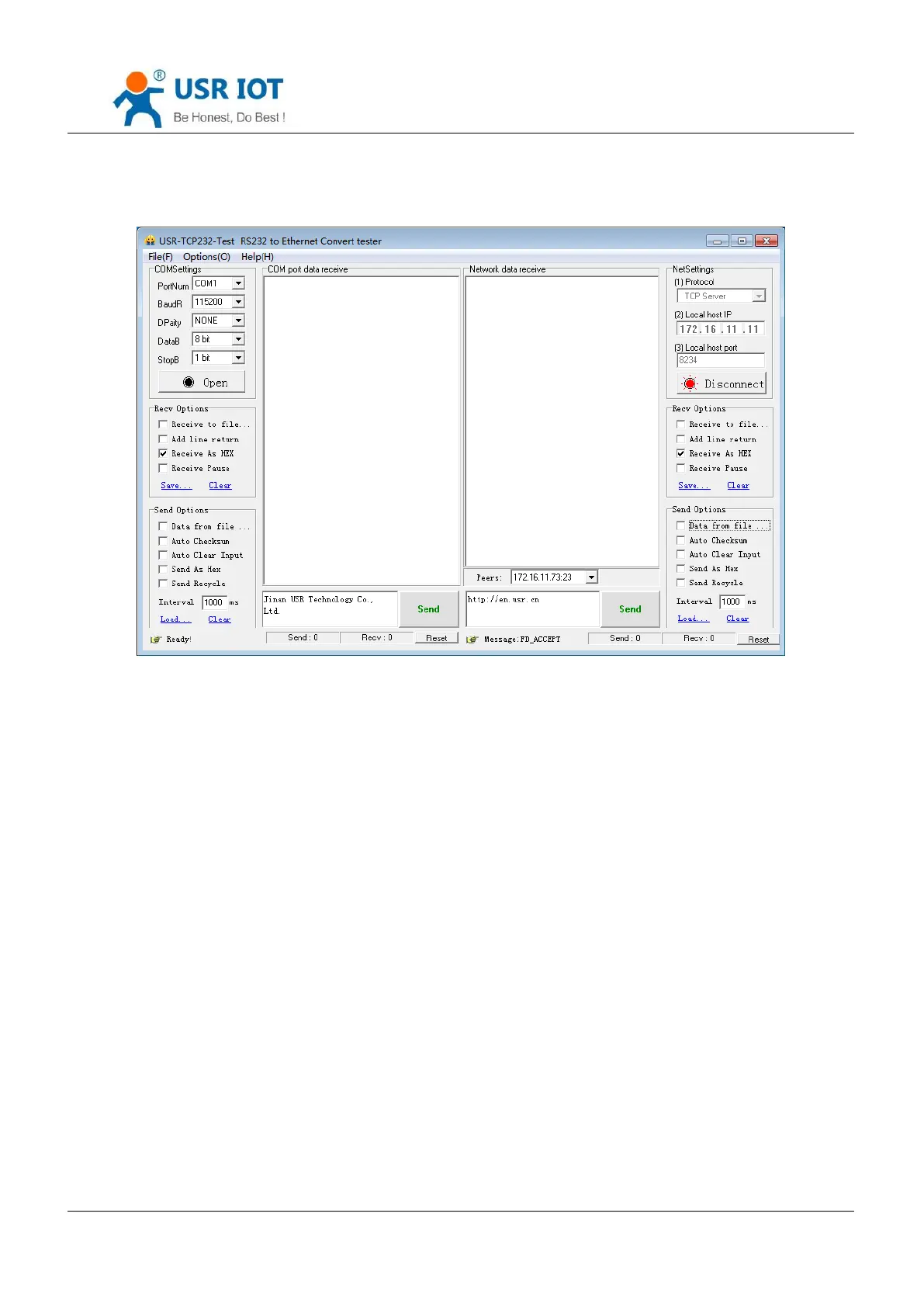Enable COM Auto Checksum checkbox

coord(163,541)
